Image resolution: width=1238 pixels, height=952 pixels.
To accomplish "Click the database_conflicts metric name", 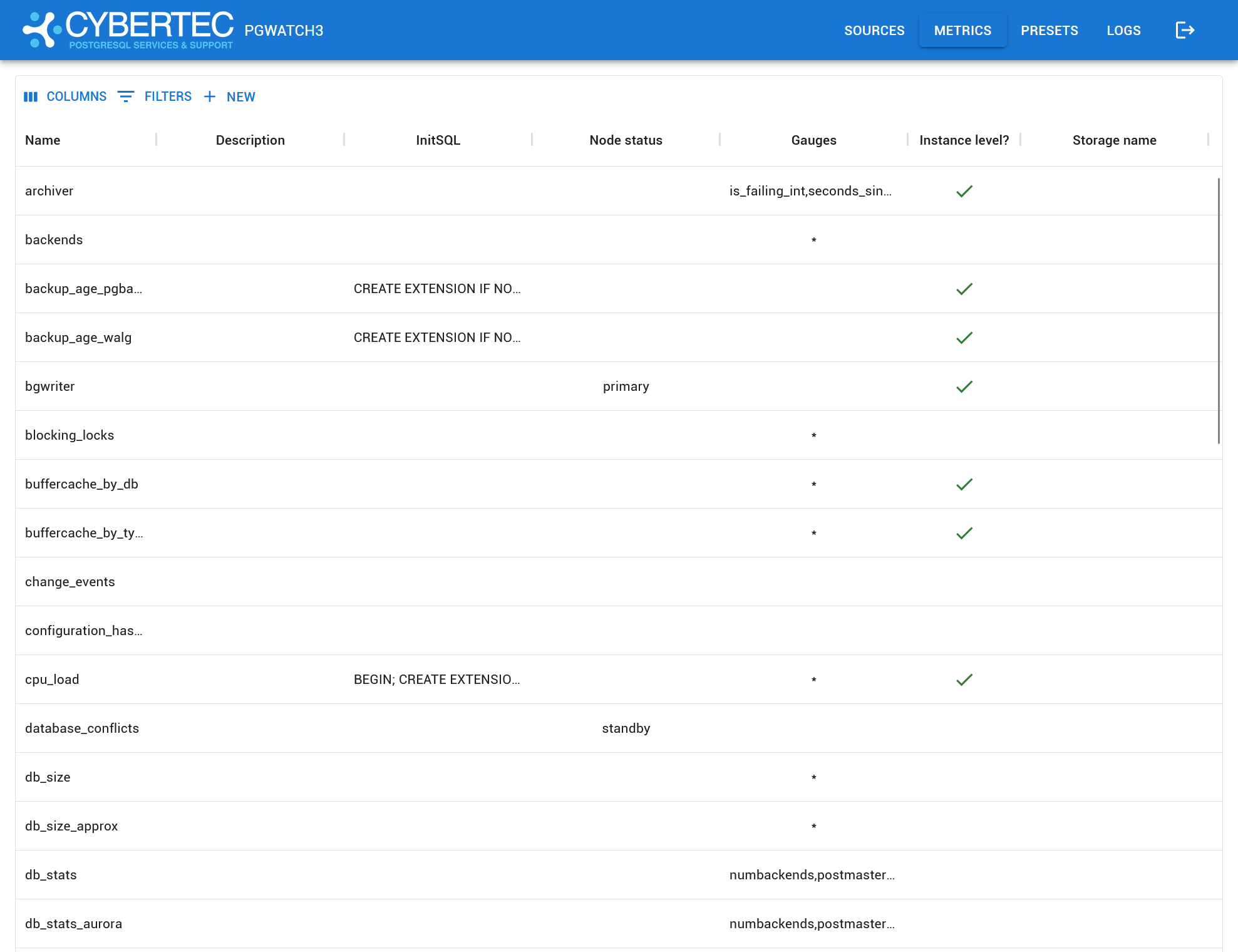I will click(x=82, y=728).
